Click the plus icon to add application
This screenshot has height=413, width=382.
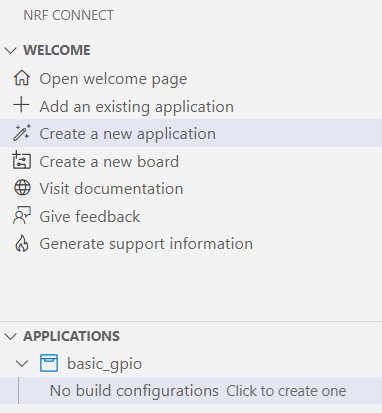22,105
